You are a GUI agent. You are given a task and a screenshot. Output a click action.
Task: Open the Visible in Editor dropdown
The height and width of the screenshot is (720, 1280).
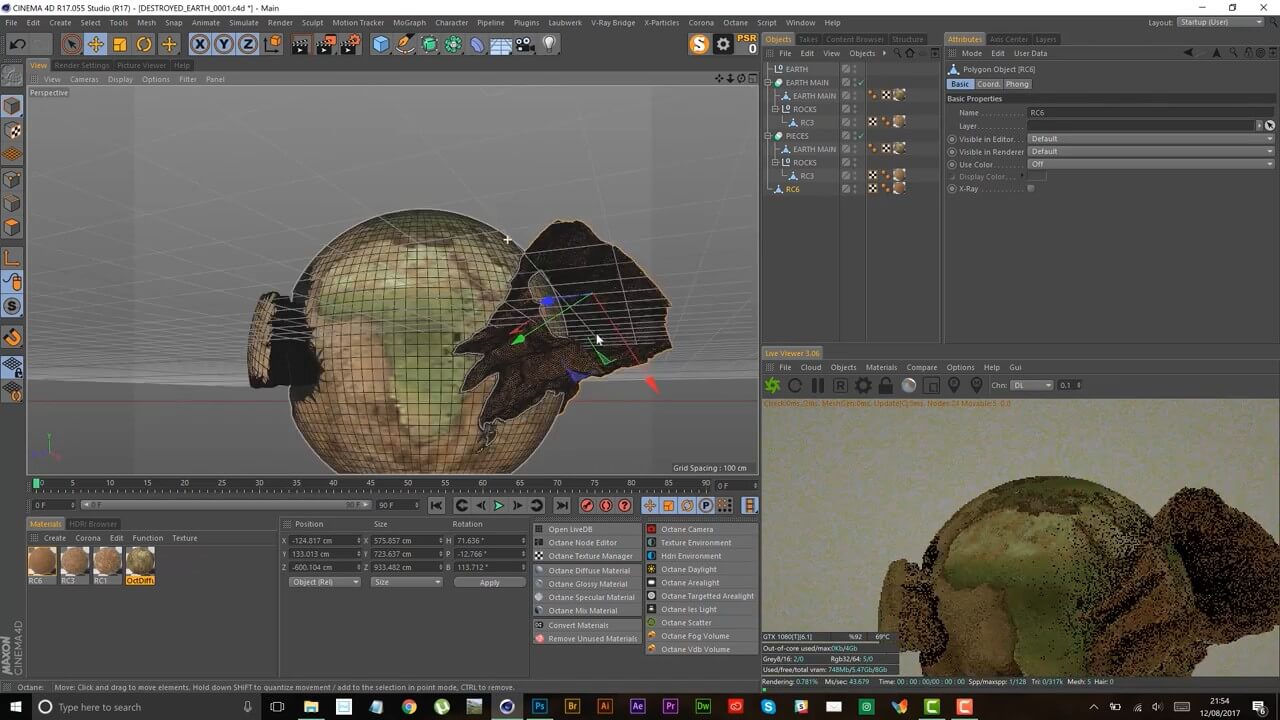[x=1150, y=139]
